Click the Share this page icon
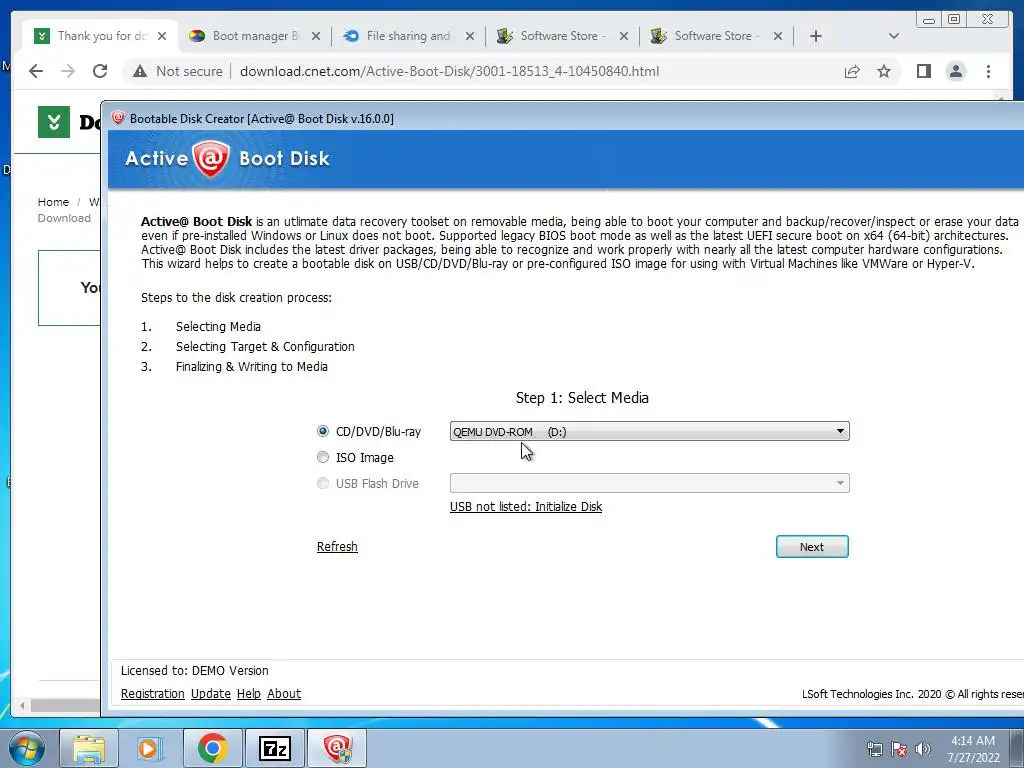1024x768 pixels. click(852, 71)
